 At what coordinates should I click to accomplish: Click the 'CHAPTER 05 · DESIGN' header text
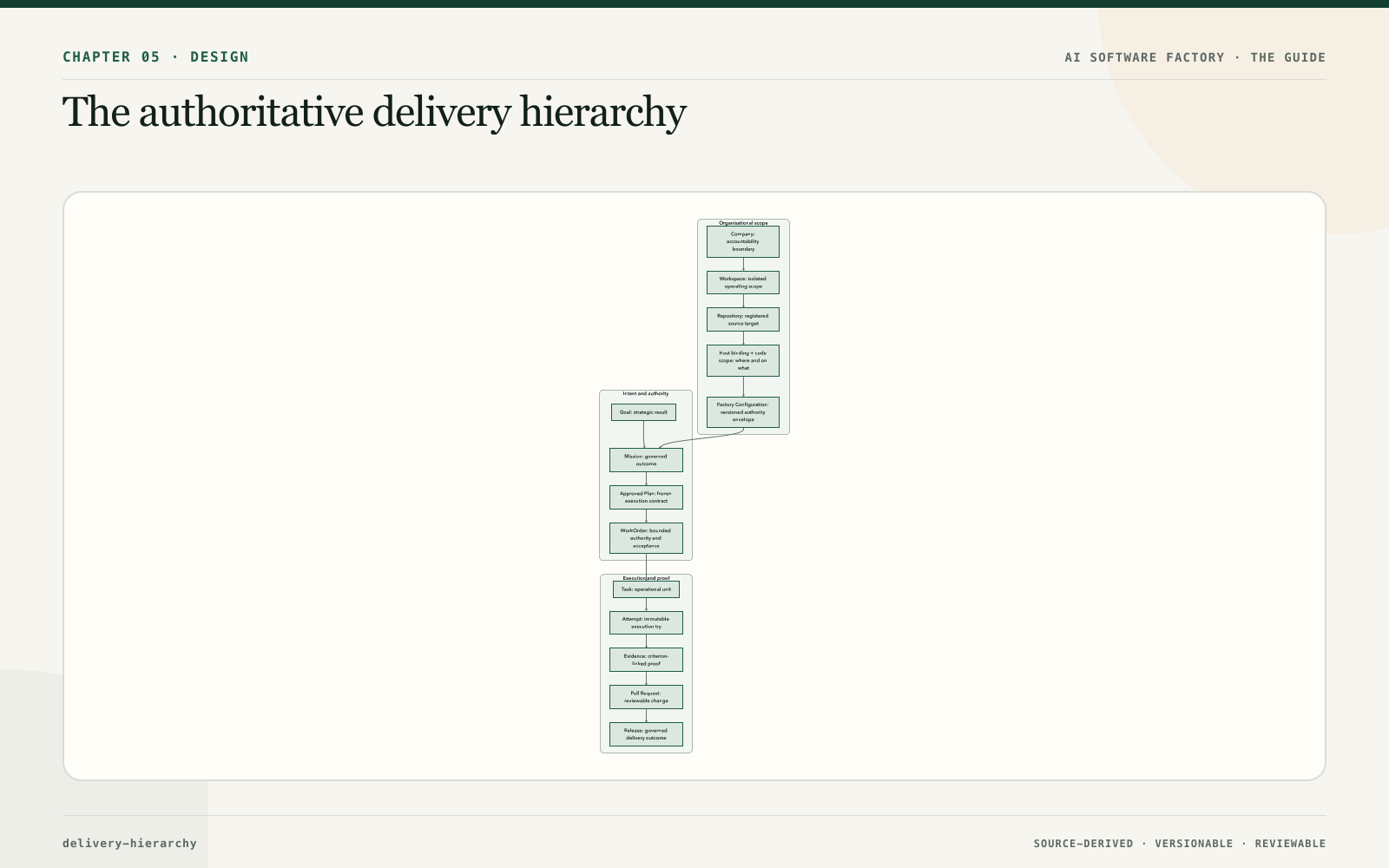pos(155,56)
